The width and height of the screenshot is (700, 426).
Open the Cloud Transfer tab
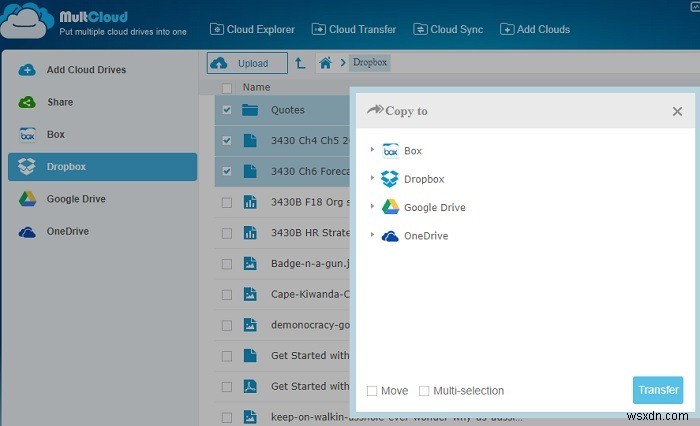tap(354, 29)
